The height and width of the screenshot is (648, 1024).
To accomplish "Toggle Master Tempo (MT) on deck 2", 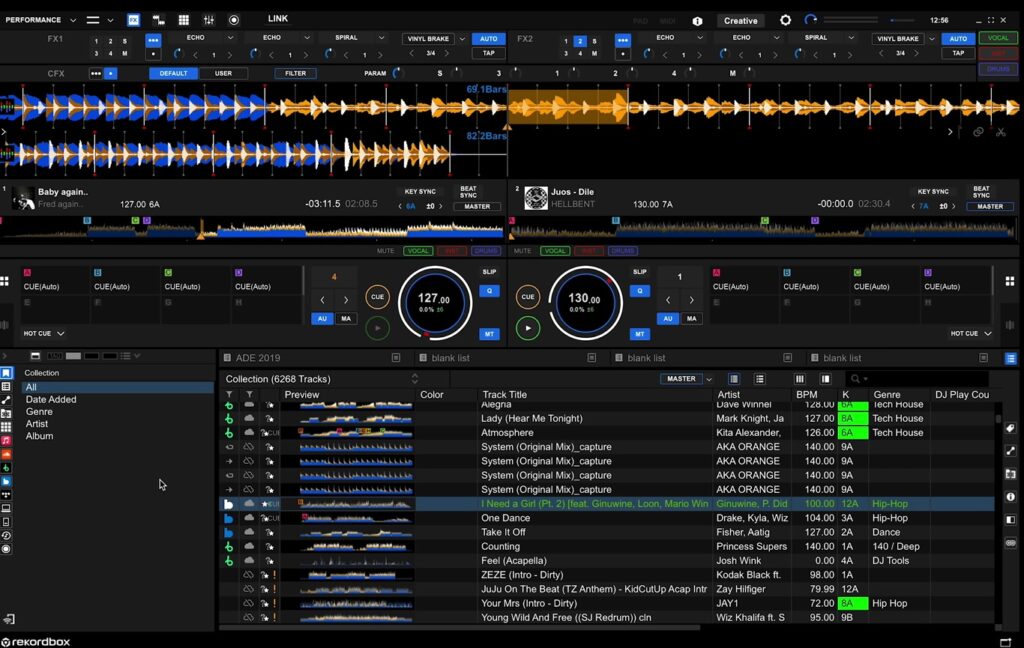I will pos(640,334).
